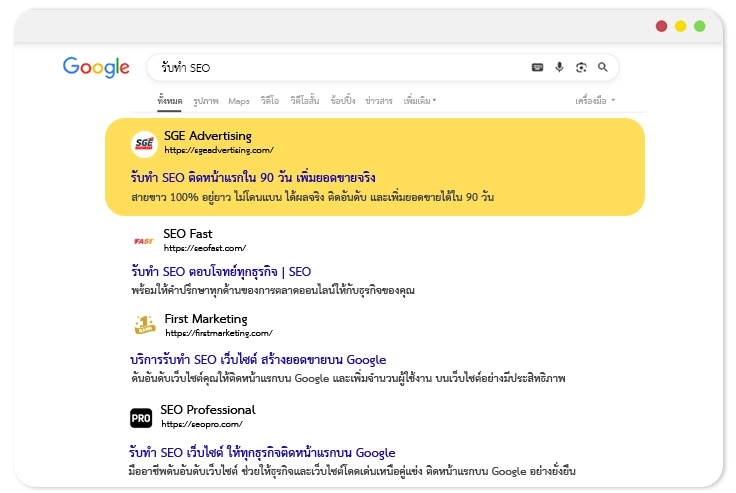The image size is (736, 493).
Task: Open รับทำ SEO เว็บไซต์ ให้ทุกธุรกิจติดหน้าแรก link
Action: [262, 453]
